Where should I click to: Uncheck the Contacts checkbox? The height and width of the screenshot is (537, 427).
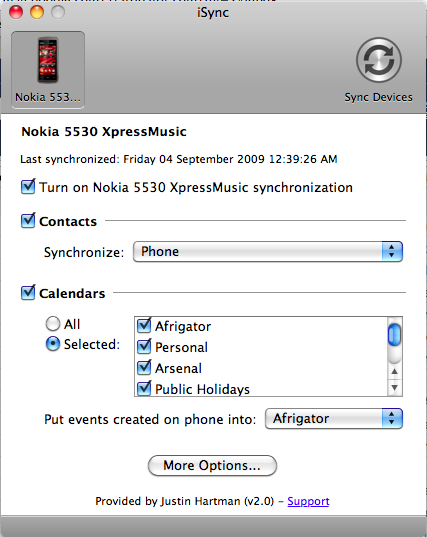[28, 221]
